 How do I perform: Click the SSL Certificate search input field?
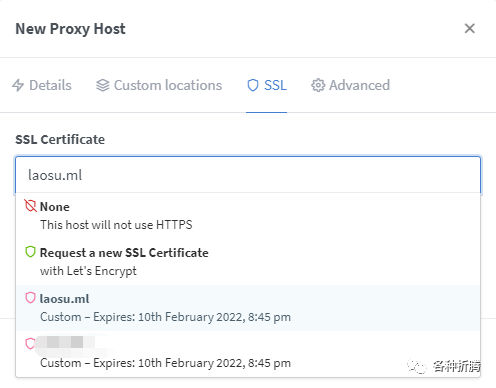[248, 175]
